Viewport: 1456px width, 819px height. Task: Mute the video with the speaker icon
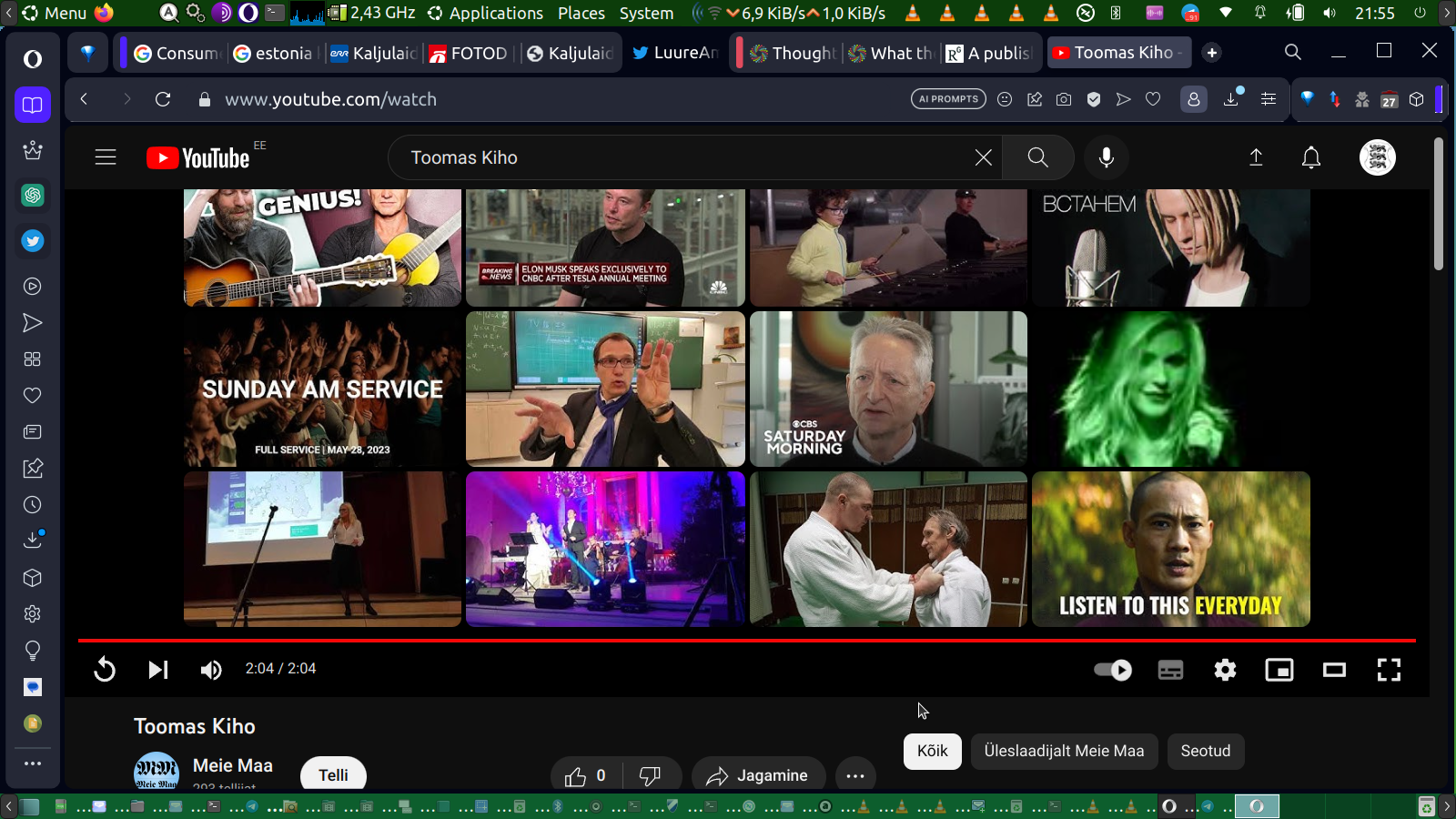[210, 670]
